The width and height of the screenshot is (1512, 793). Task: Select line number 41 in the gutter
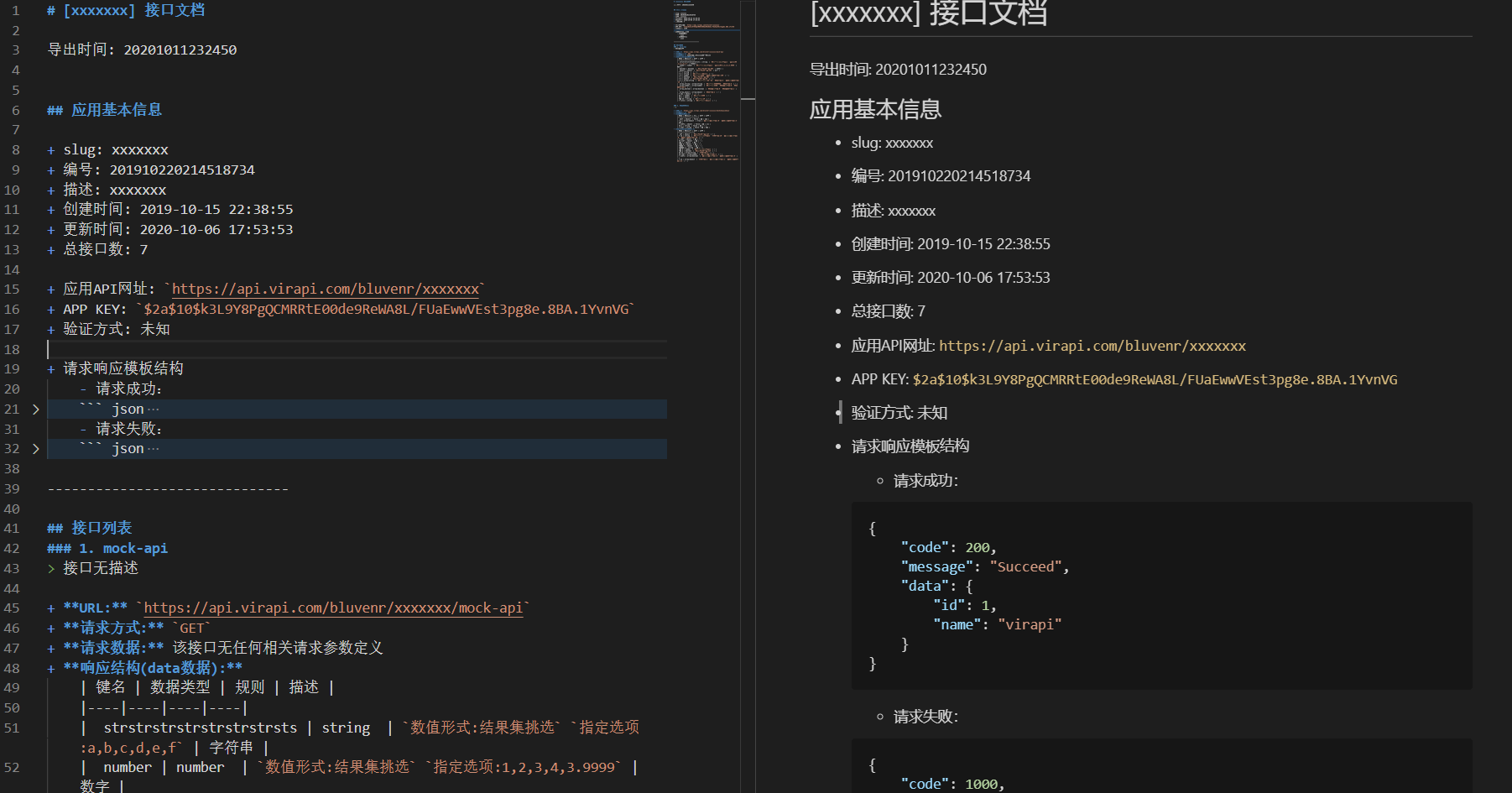12,529
